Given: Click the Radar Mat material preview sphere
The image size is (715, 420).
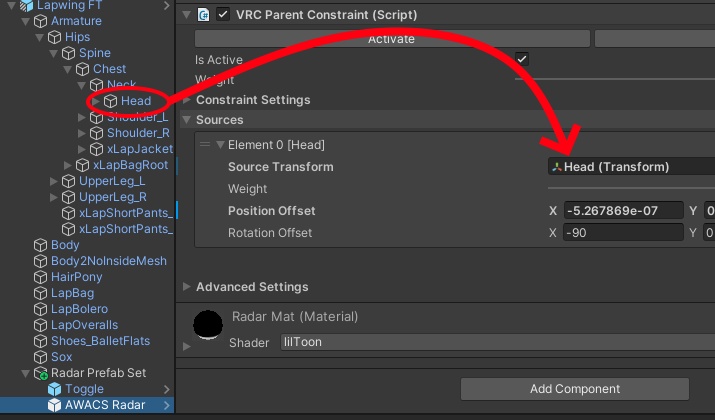Looking at the screenshot, I should point(208,326).
